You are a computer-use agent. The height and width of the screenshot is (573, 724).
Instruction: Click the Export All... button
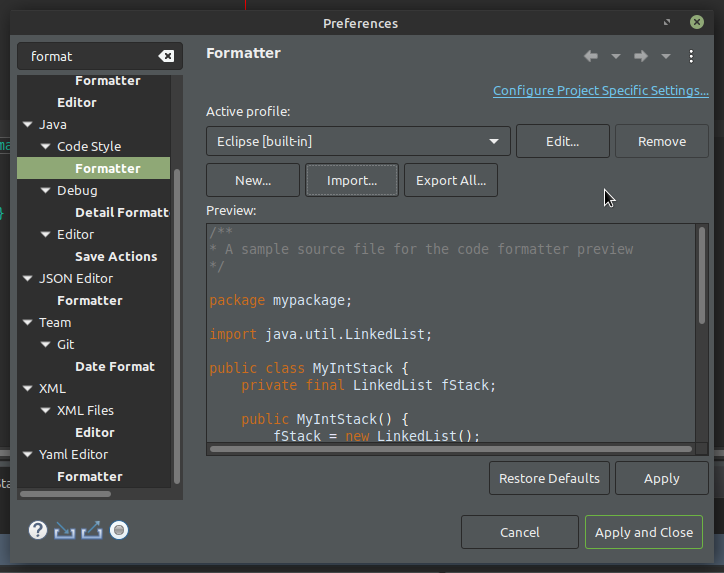[451, 180]
